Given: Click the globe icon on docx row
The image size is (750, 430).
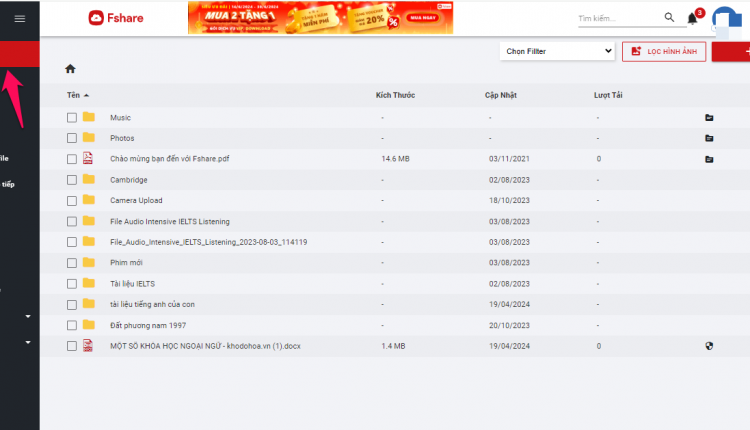Looking at the screenshot, I should coord(709,346).
